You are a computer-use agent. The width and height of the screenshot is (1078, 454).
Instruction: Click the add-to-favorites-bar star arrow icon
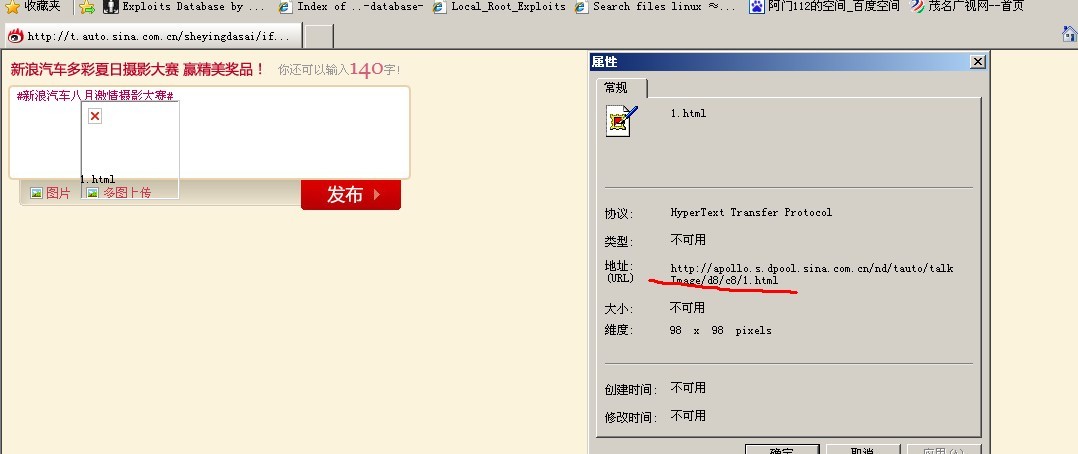[87, 7]
